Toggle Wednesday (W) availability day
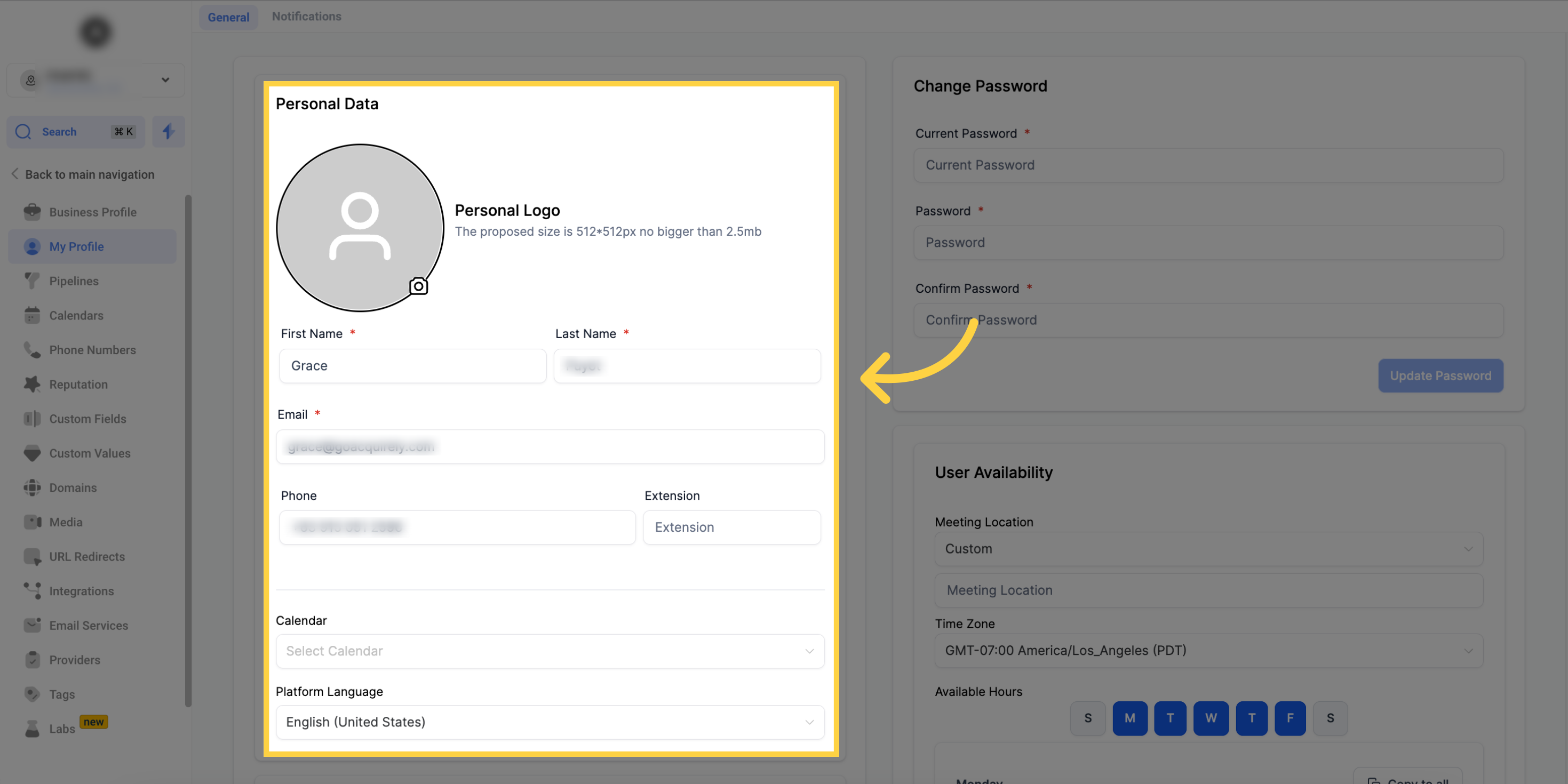Viewport: 1568px width, 784px height. click(1211, 718)
